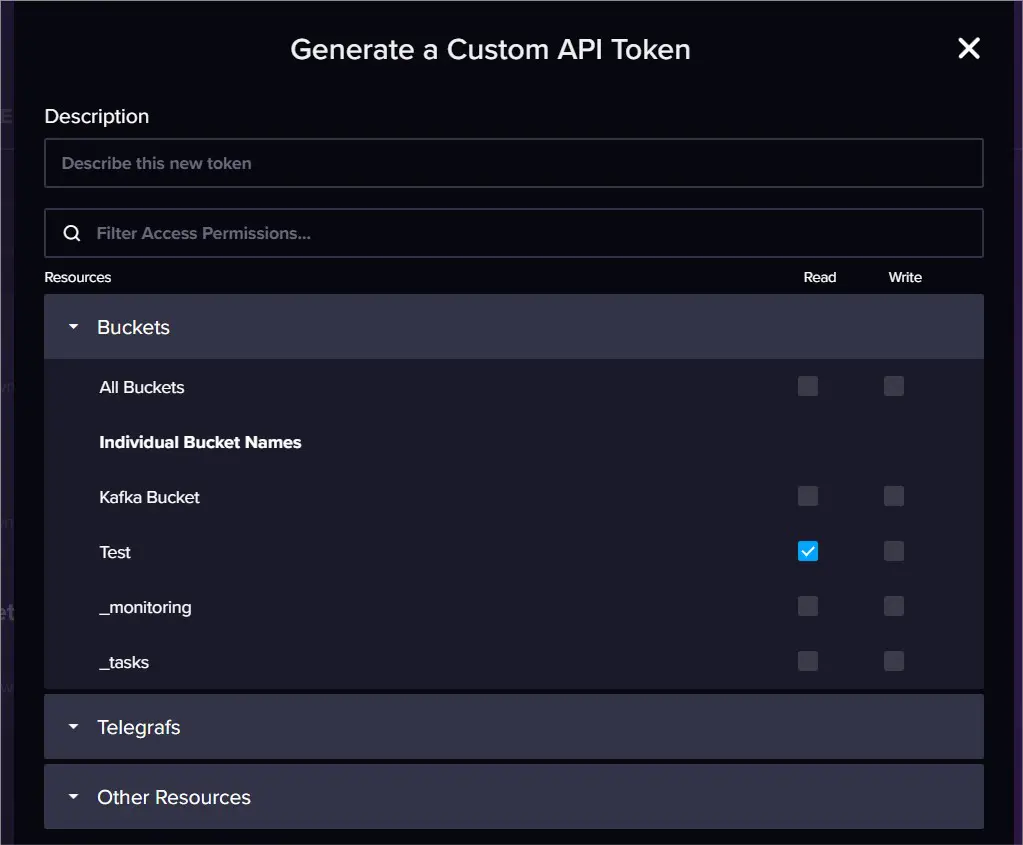Viewport: 1023px width, 845px height.
Task: Expand the Other Resources section caret
Action: pos(73,797)
